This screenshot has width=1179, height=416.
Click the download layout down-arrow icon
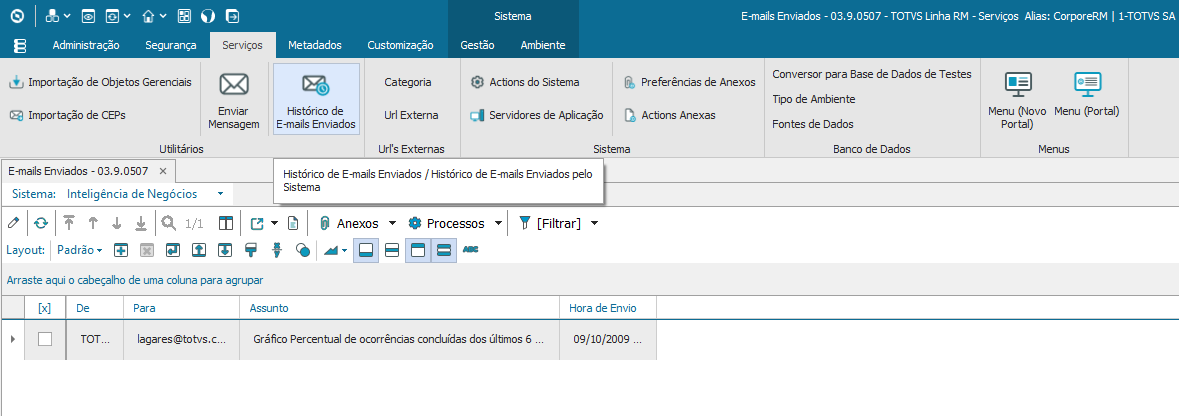coord(225,250)
